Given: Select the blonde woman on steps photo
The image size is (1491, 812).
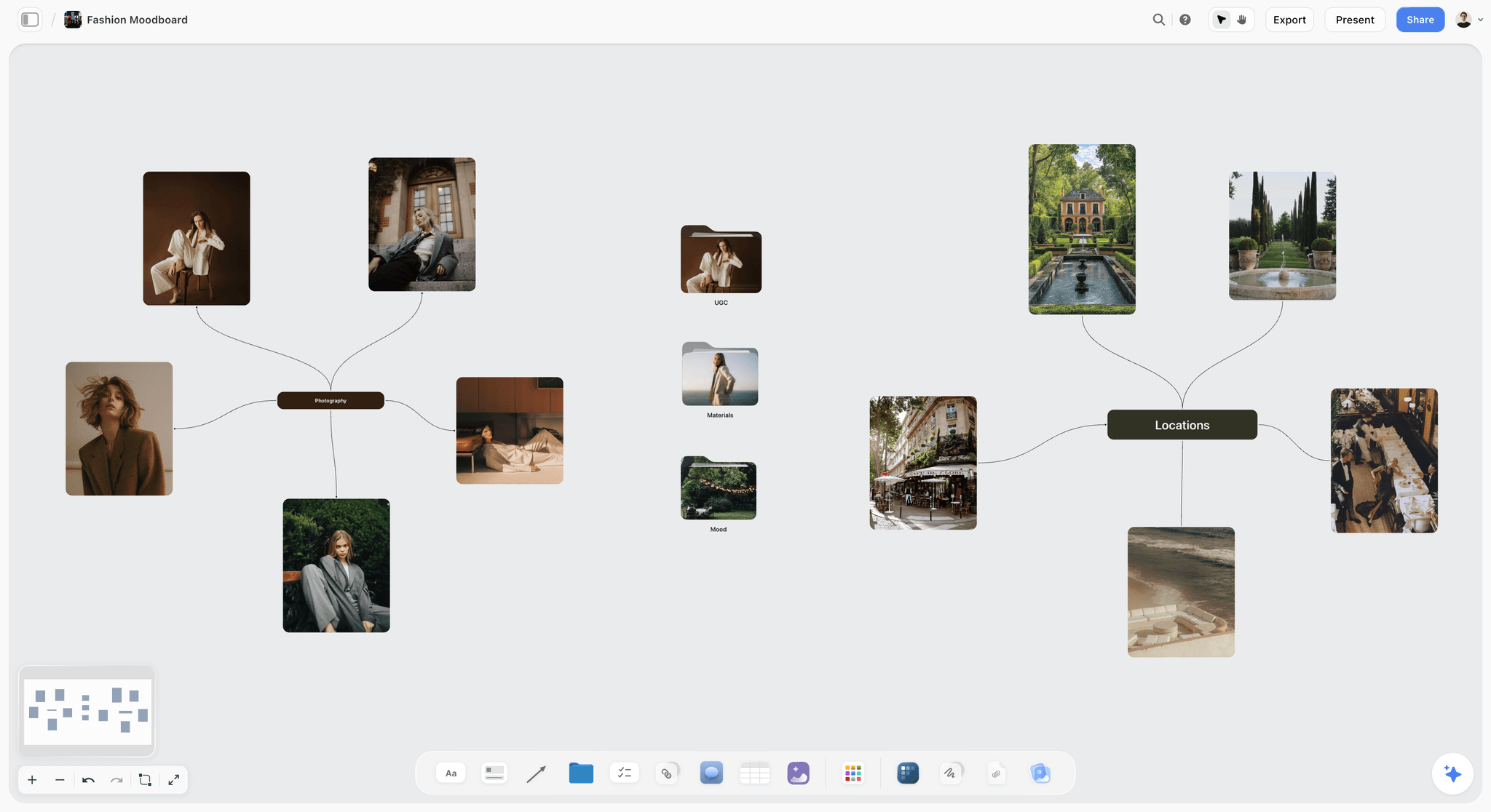Looking at the screenshot, I should pyautogui.click(x=422, y=224).
